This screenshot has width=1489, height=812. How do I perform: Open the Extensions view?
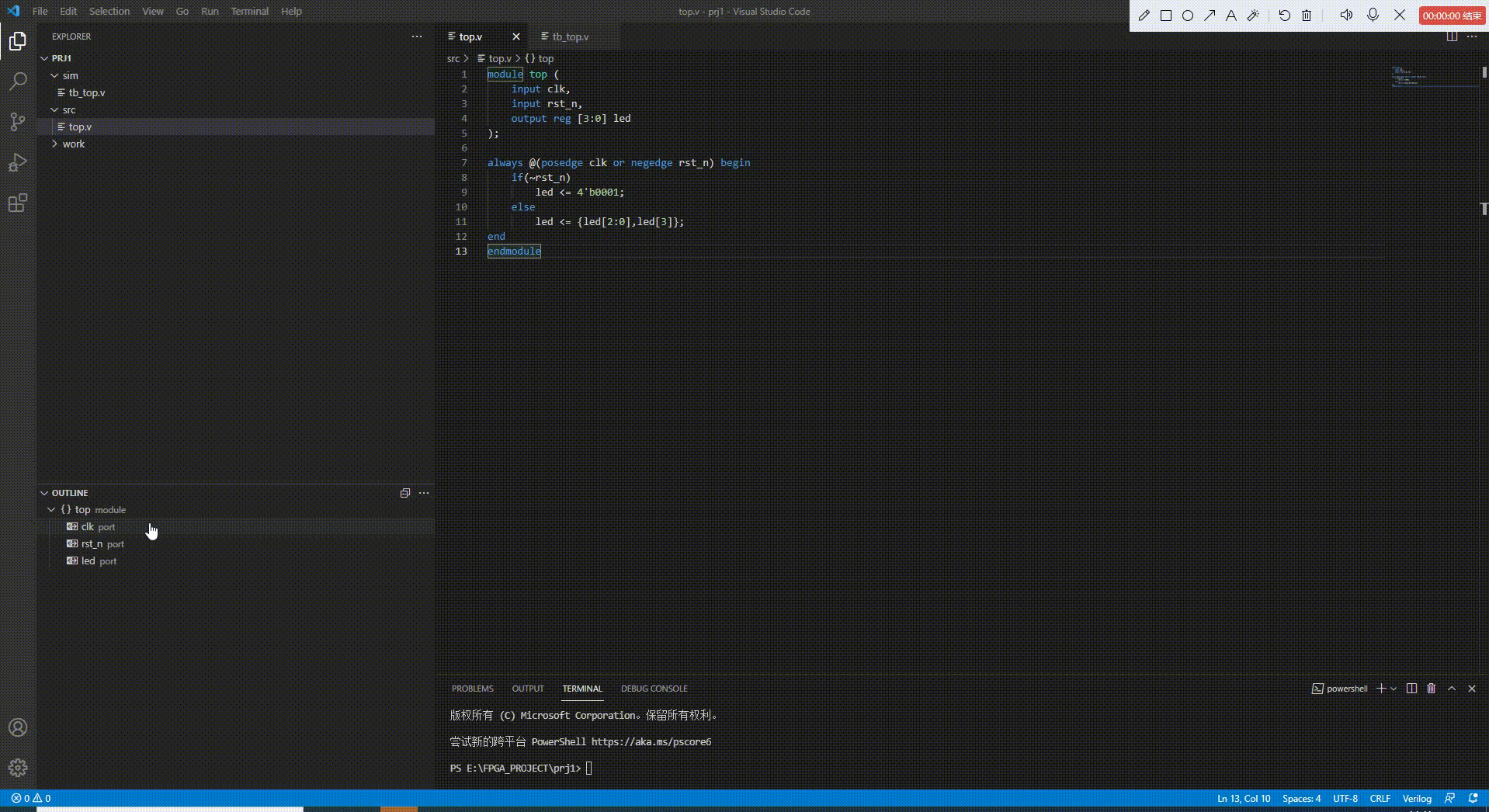[17, 203]
